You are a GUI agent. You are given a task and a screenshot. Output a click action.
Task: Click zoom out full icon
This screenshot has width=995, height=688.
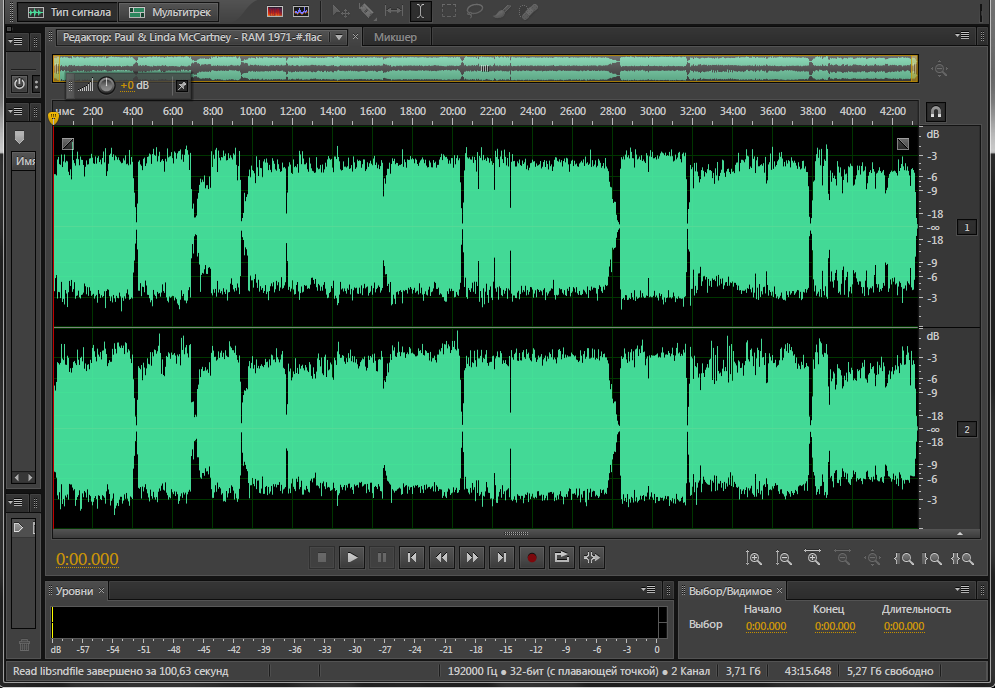pos(873,559)
